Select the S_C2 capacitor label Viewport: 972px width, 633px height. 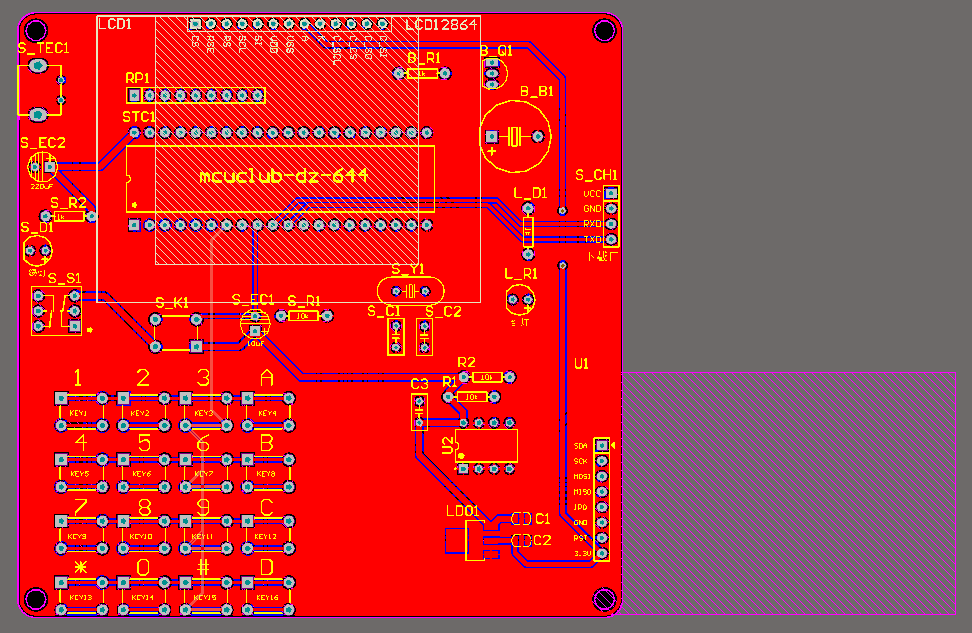[x=443, y=312]
